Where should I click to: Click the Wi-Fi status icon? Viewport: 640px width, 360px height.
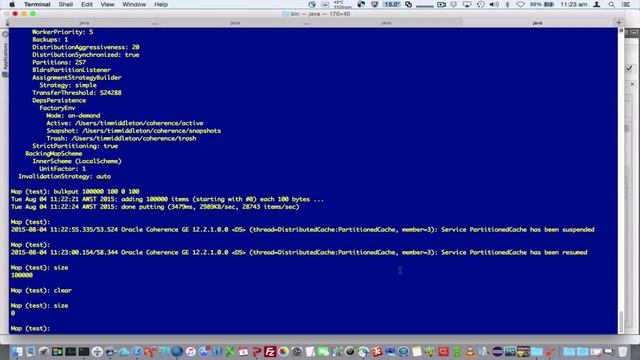pyautogui.click(x=520, y=4)
